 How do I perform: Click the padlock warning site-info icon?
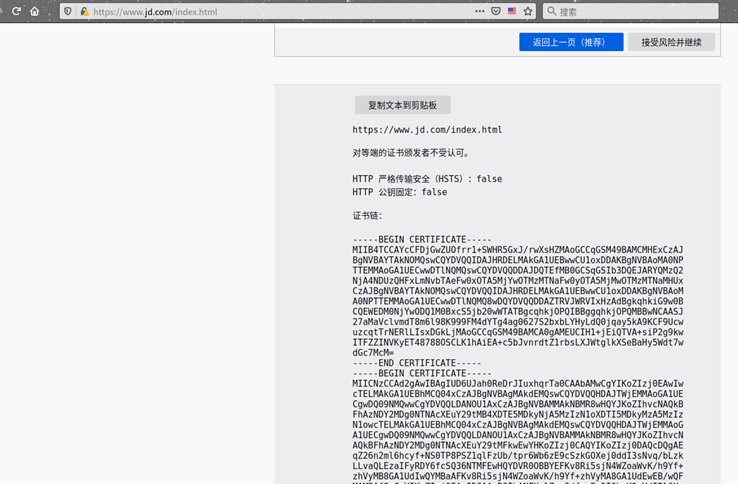pyautogui.click(x=84, y=12)
